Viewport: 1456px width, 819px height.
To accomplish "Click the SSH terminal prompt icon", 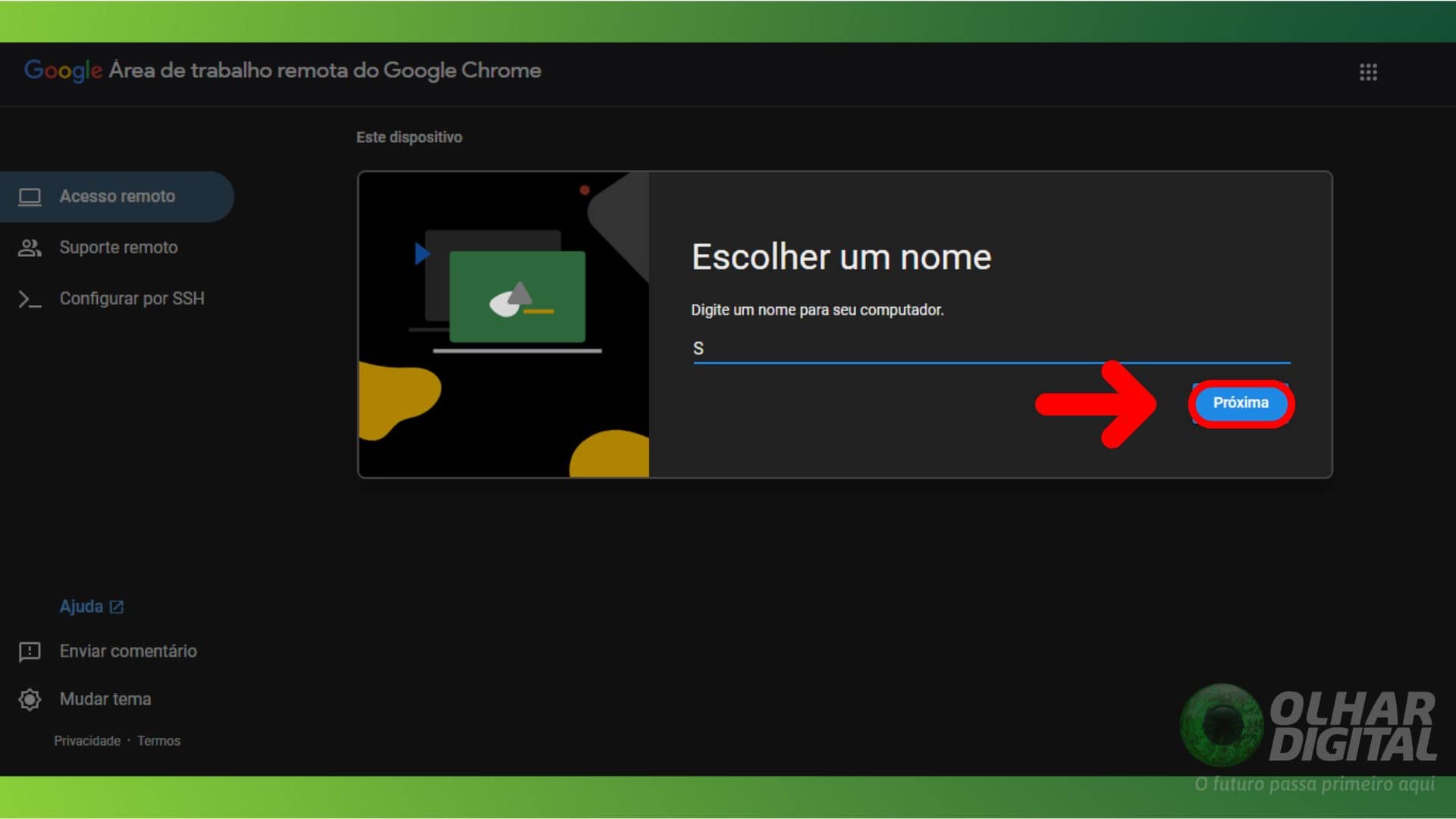I will click(x=30, y=300).
